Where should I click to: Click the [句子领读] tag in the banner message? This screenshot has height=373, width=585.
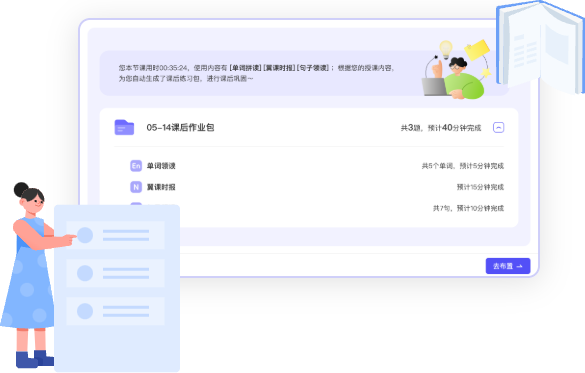pyautogui.click(x=313, y=68)
